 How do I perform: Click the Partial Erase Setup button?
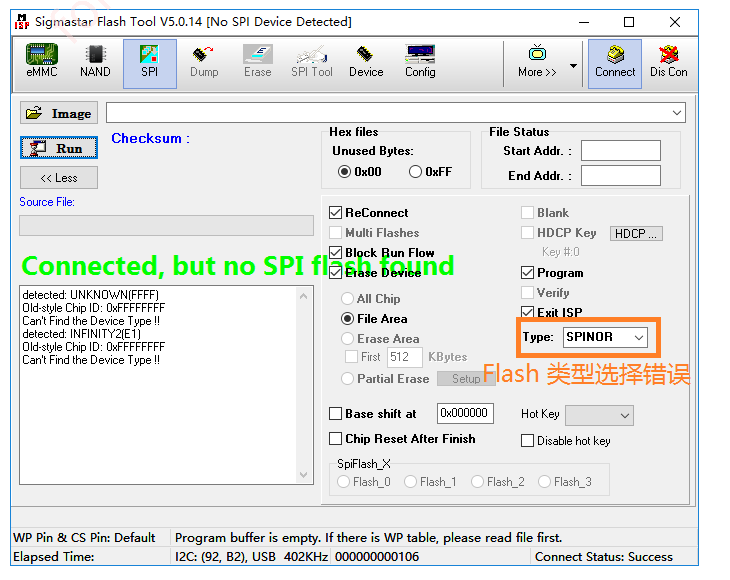(x=466, y=378)
